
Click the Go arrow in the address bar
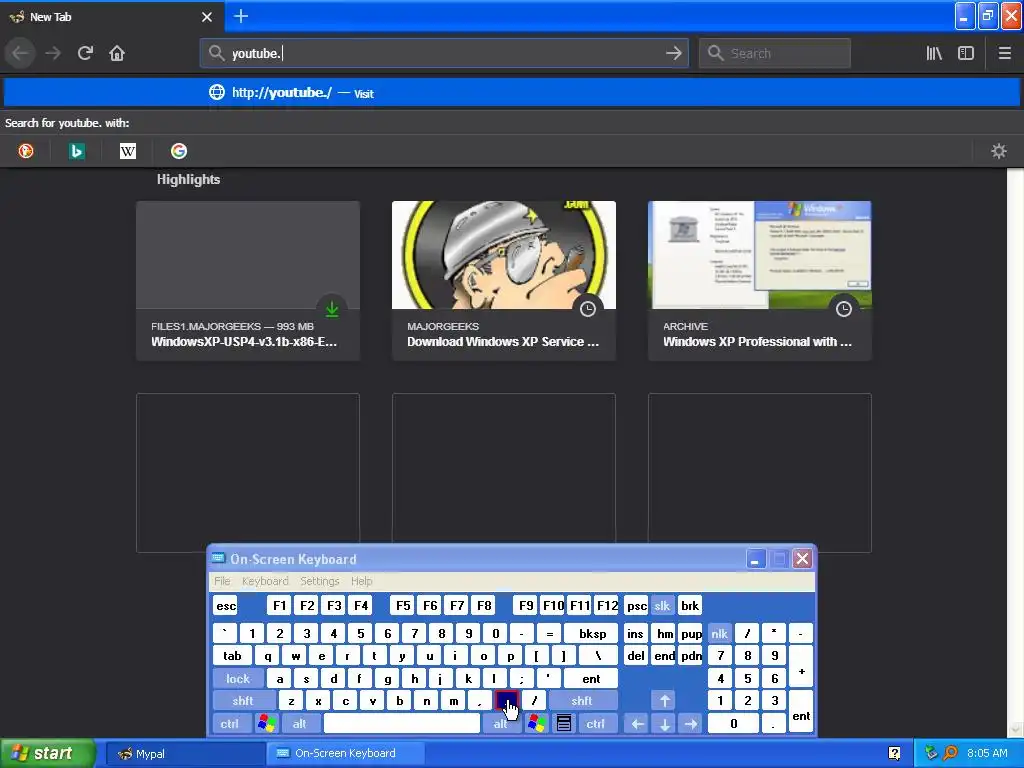tap(673, 53)
